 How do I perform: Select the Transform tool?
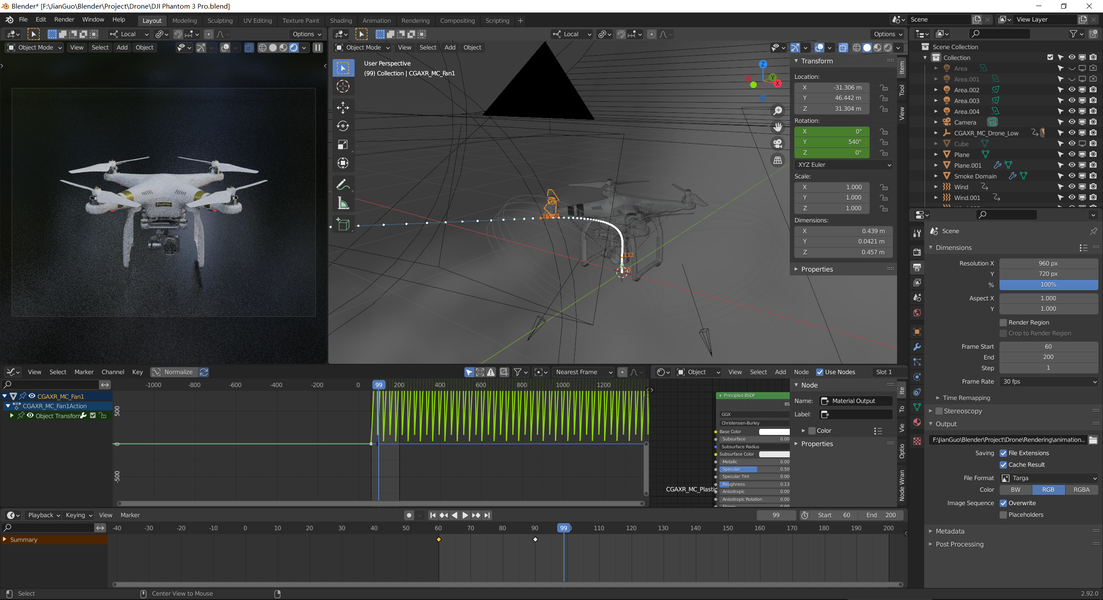click(343, 162)
